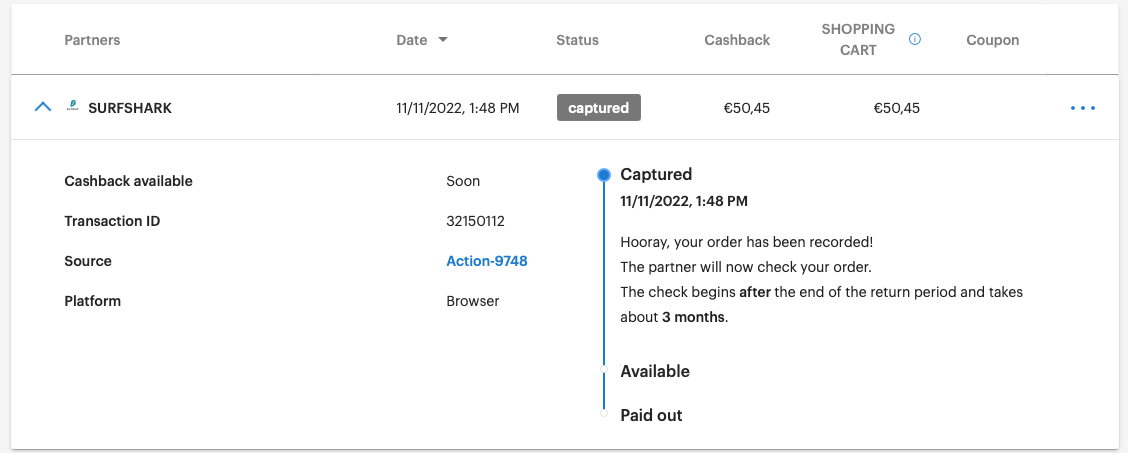Click the captured status badge
The width and height of the screenshot is (1128, 453).
pyautogui.click(x=599, y=108)
